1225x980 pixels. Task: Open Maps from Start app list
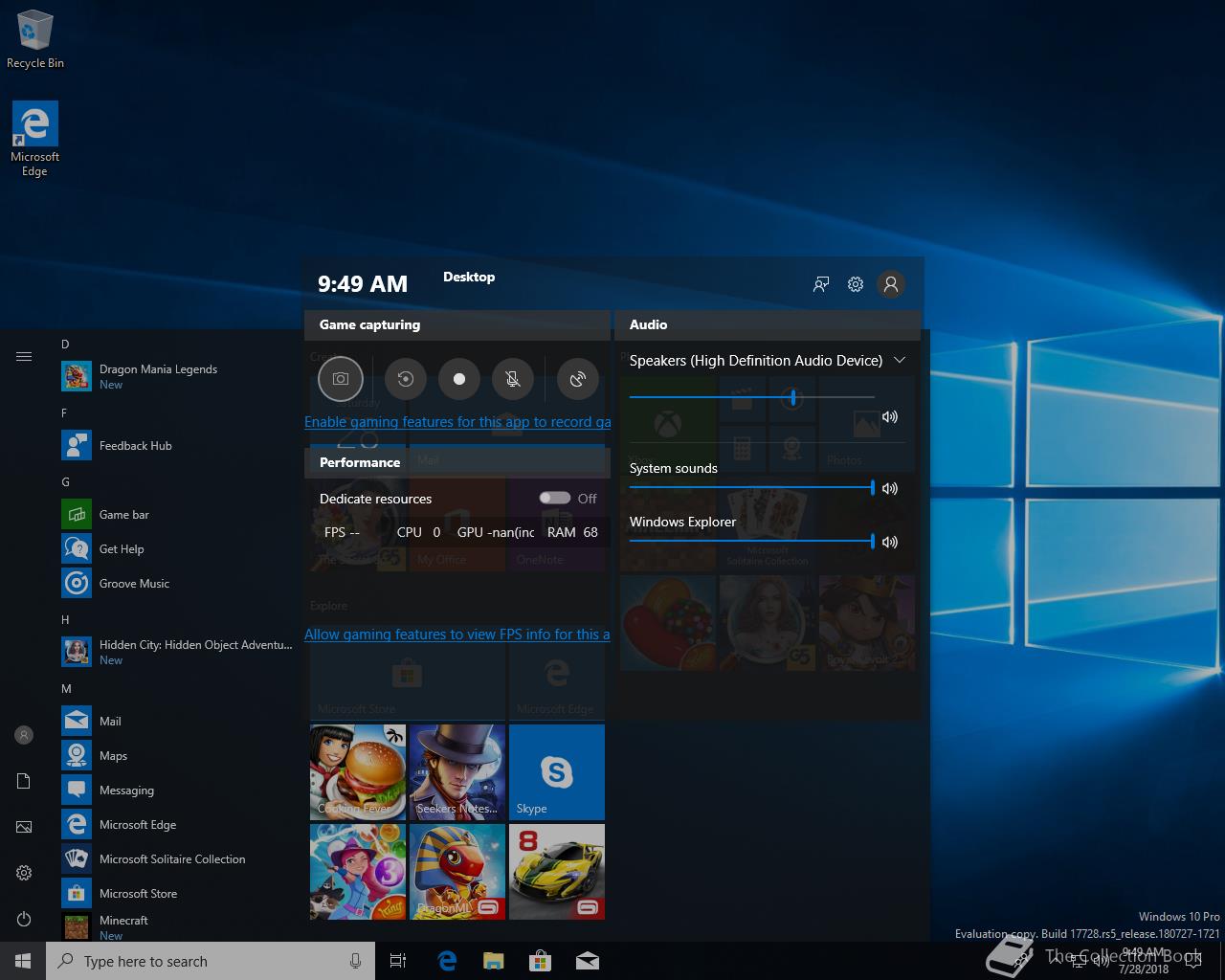177,755
